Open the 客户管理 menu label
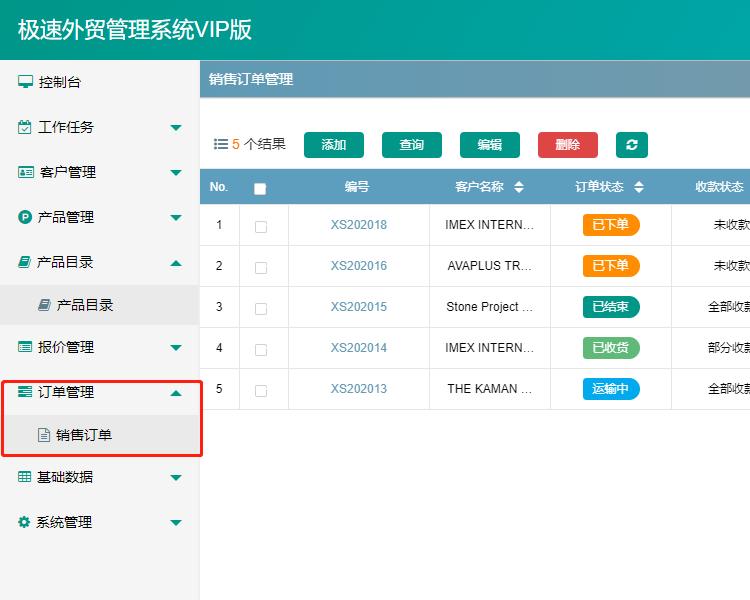Viewport: 750px width, 600px height. pos(68,172)
